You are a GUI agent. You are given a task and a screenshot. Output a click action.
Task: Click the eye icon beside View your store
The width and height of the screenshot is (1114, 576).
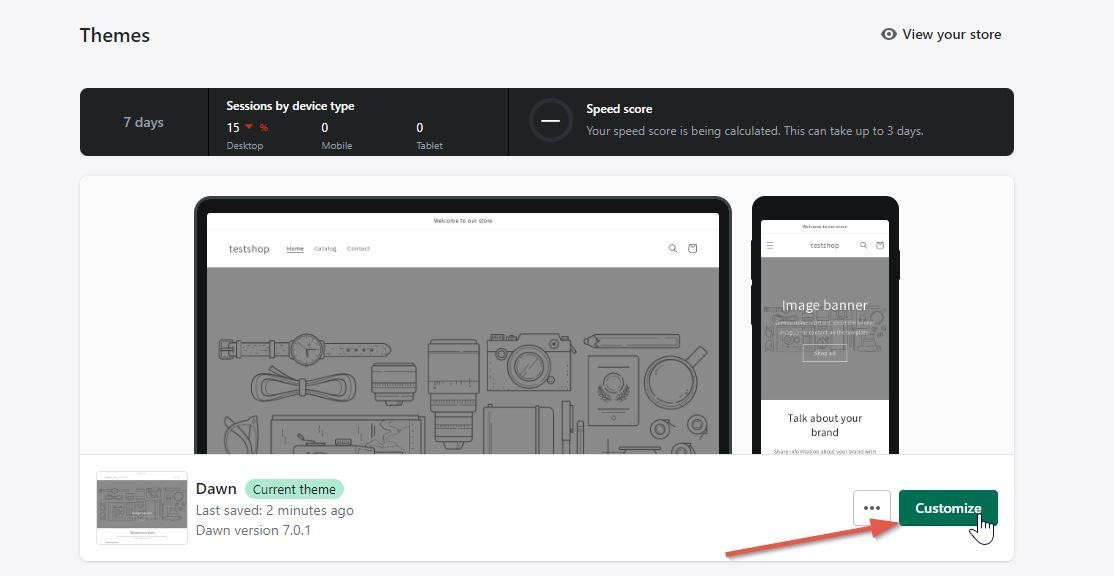[889, 34]
